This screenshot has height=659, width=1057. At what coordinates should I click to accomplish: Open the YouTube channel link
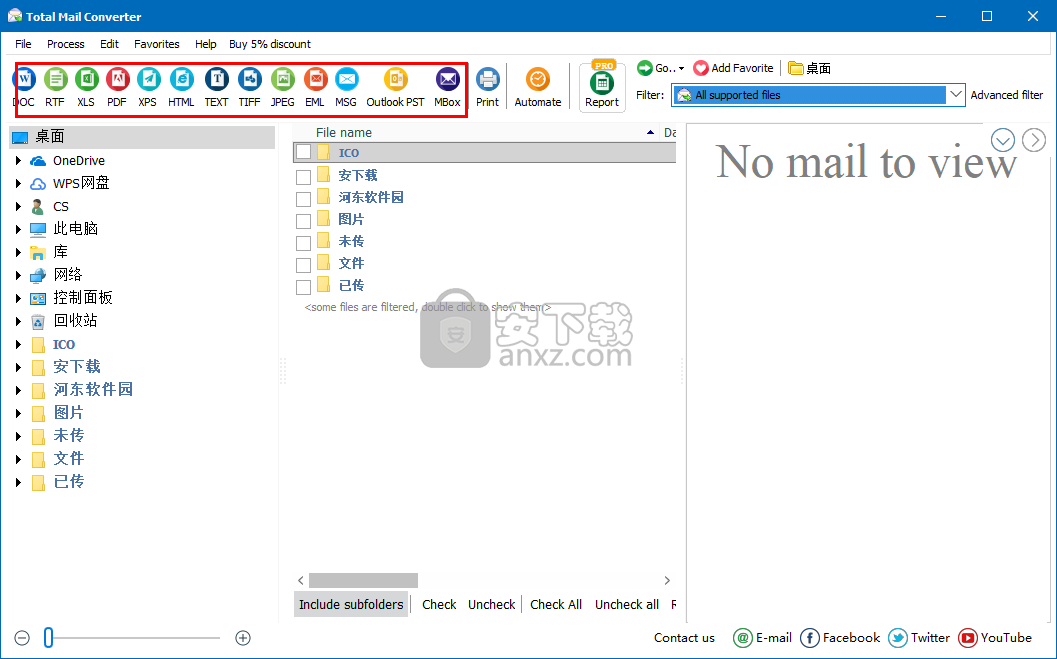click(x=995, y=637)
